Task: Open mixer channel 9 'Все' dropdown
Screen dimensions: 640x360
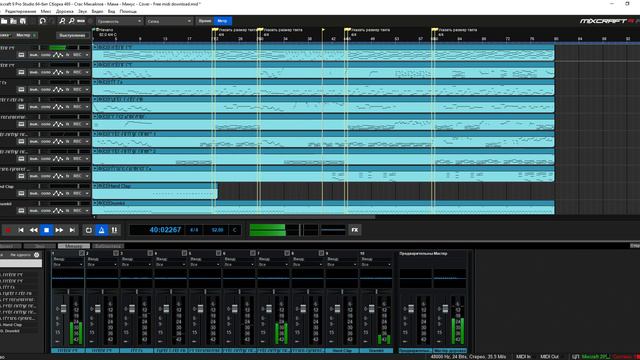Action: [x=342, y=264]
